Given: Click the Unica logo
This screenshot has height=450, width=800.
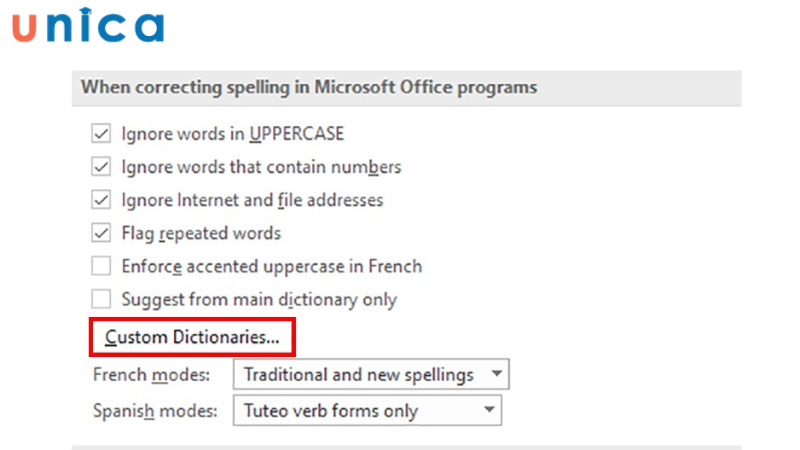Looking at the screenshot, I should pyautogui.click(x=88, y=27).
